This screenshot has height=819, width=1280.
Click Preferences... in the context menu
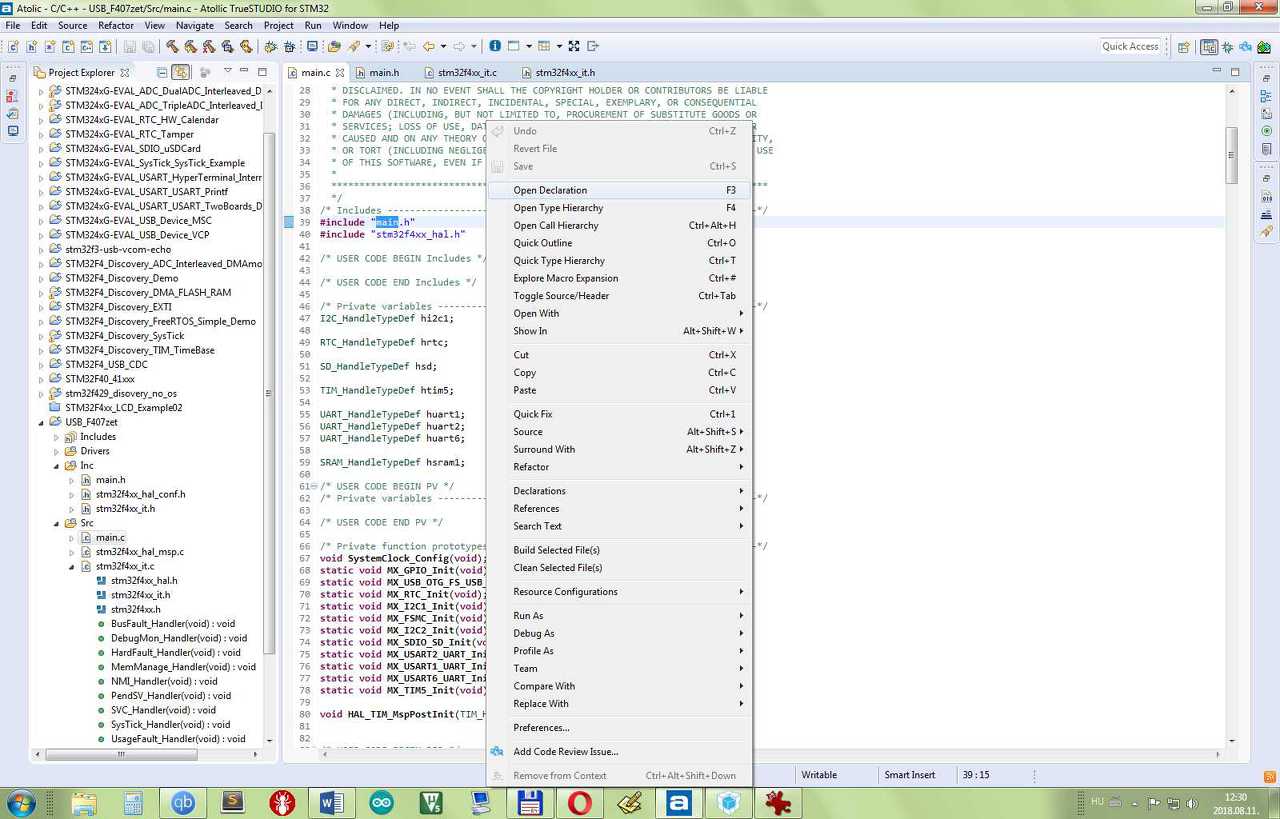pos(541,728)
